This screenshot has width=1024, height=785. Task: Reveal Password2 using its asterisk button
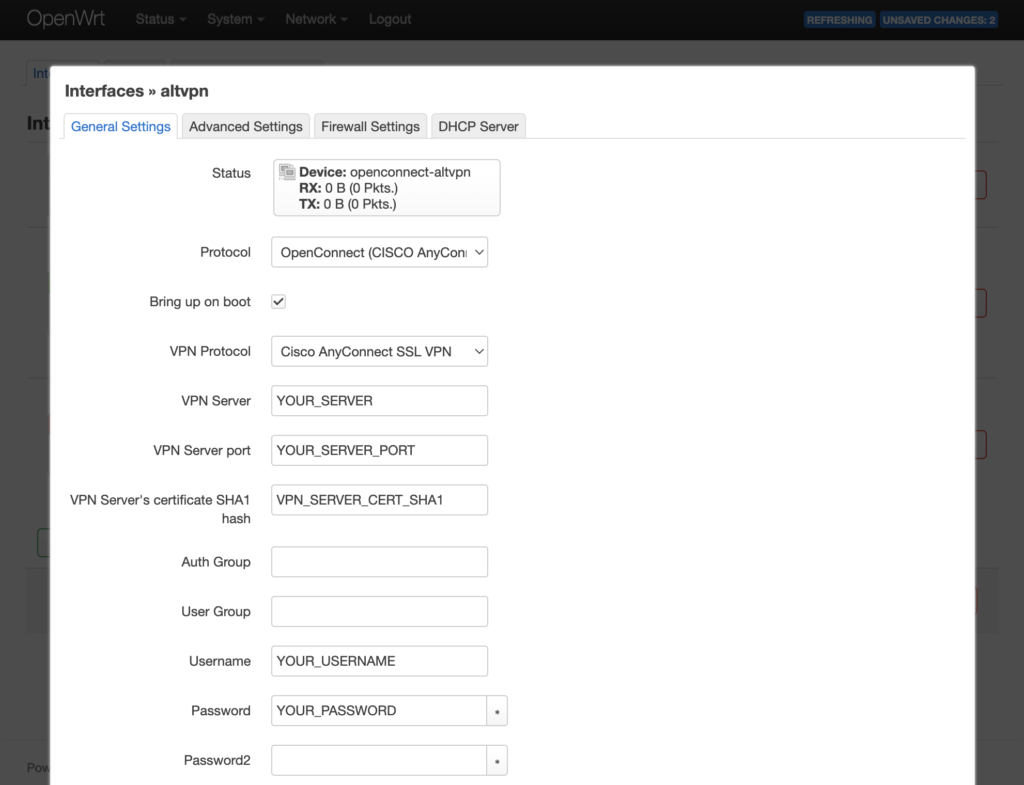pos(497,761)
